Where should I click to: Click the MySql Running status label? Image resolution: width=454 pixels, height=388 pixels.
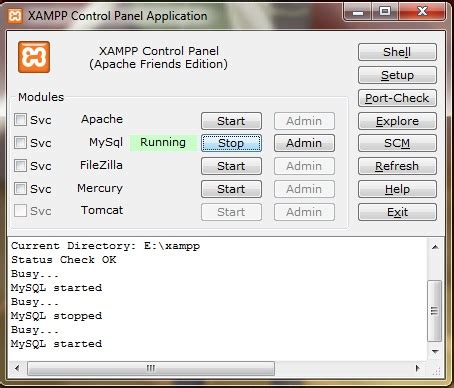[x=163, y=143]
